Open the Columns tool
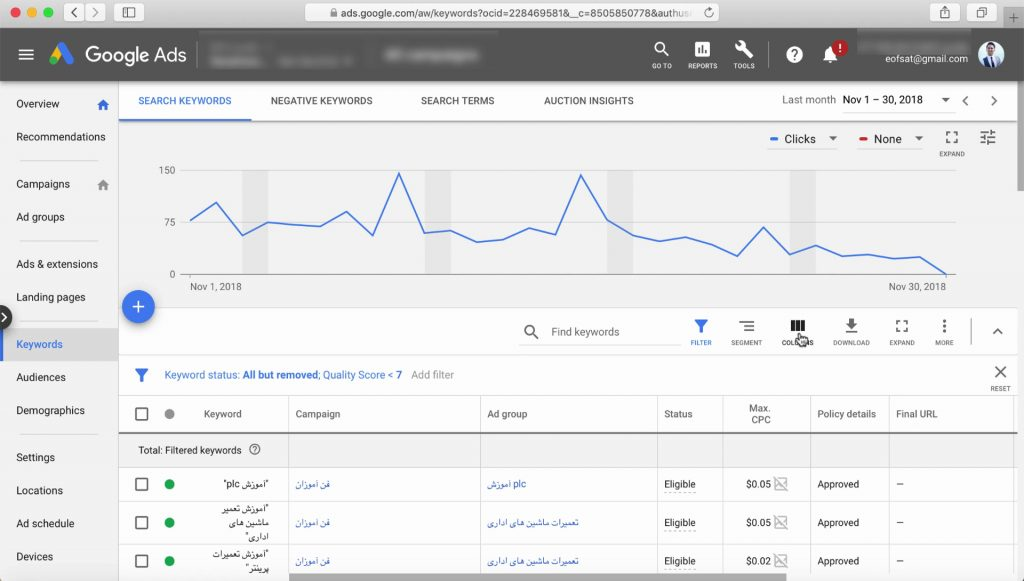Viewport: 1024px width, 581px height. click(x=797, y=332)
